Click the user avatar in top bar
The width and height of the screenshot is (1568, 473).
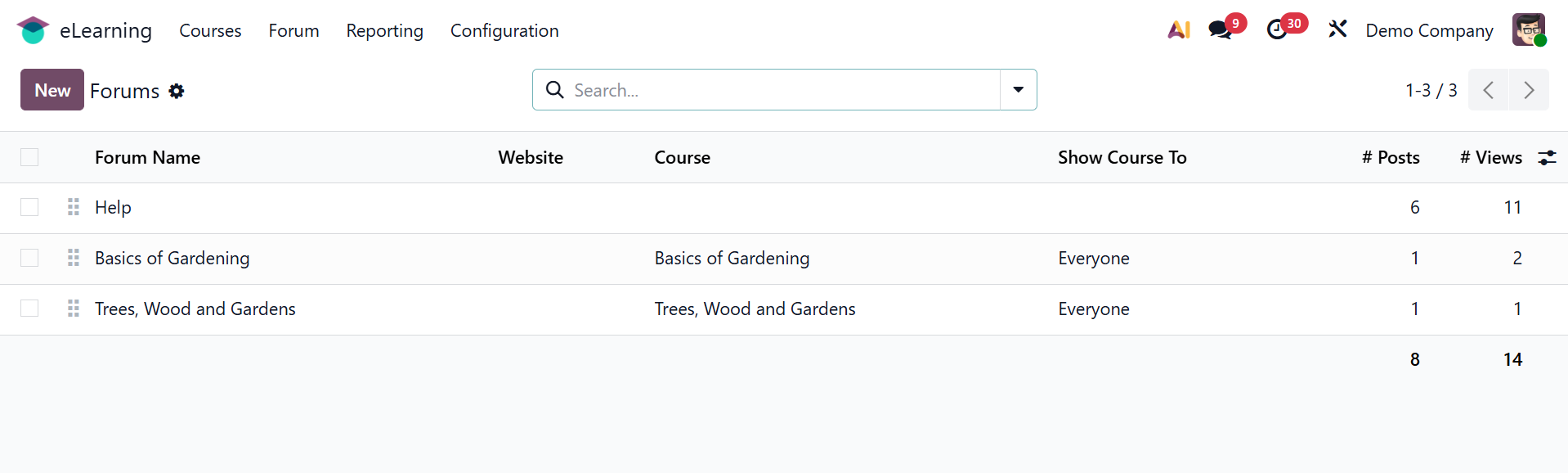coord(1528,30)
